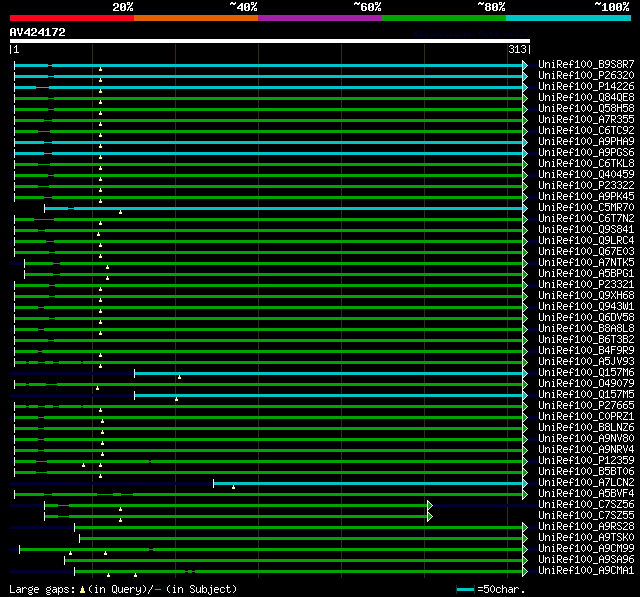Select the UniRef100_Q6DV58 label
Screen dimensions: 640x597
[x=586, y=318]
